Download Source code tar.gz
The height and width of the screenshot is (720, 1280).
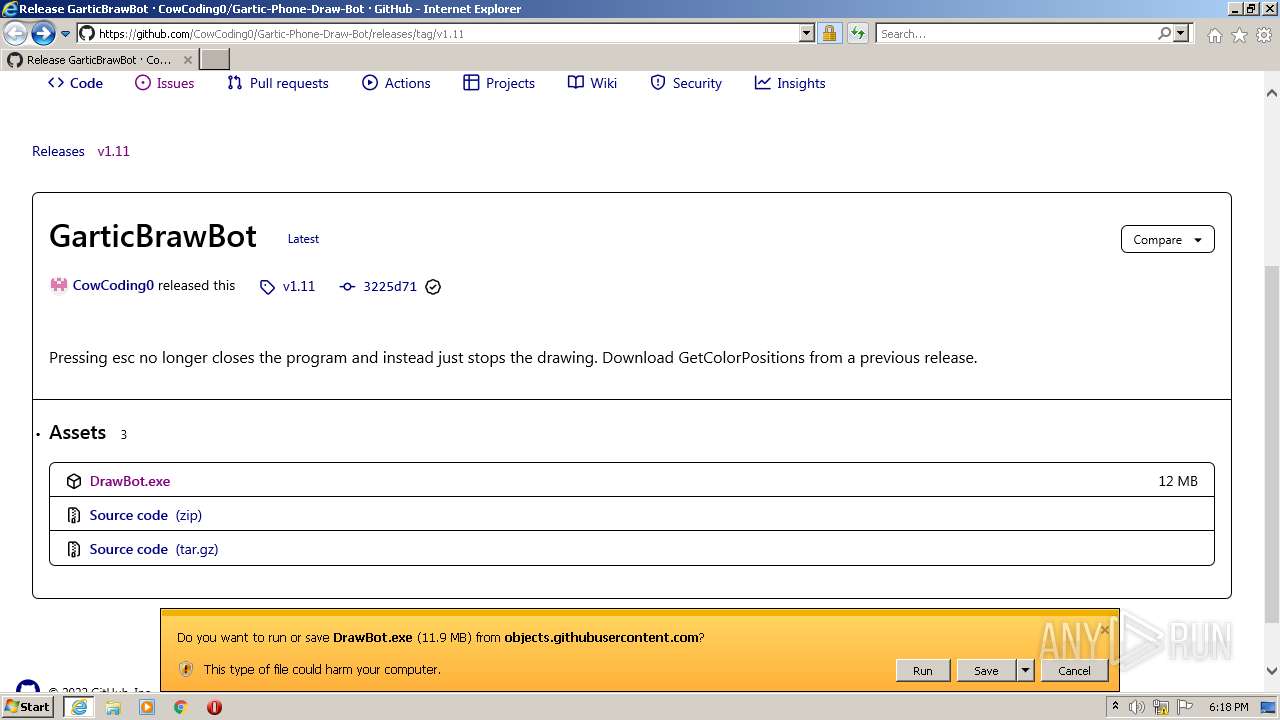(x=154, y=549)
